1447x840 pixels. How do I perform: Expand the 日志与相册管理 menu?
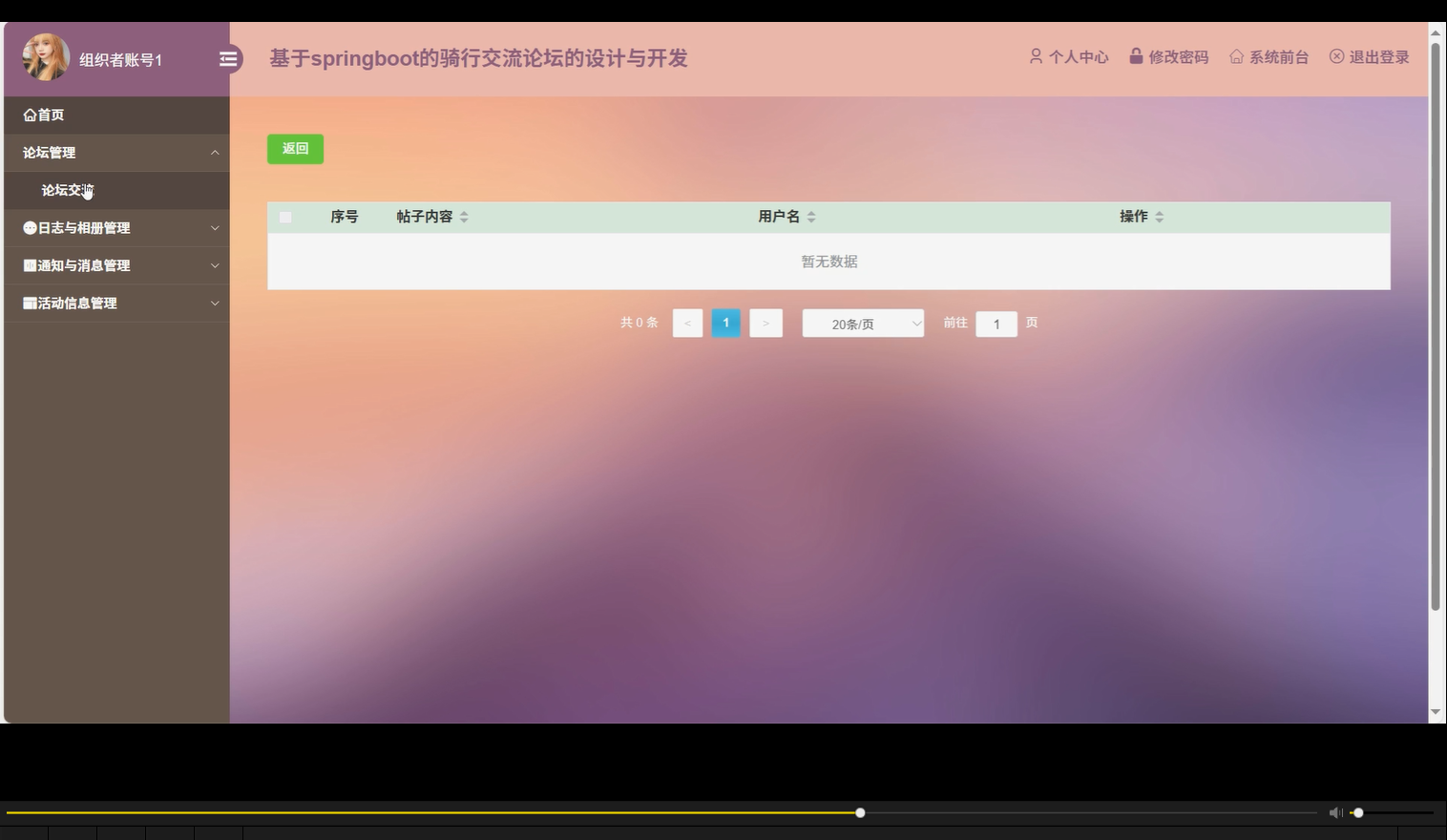tap(116, 228)
